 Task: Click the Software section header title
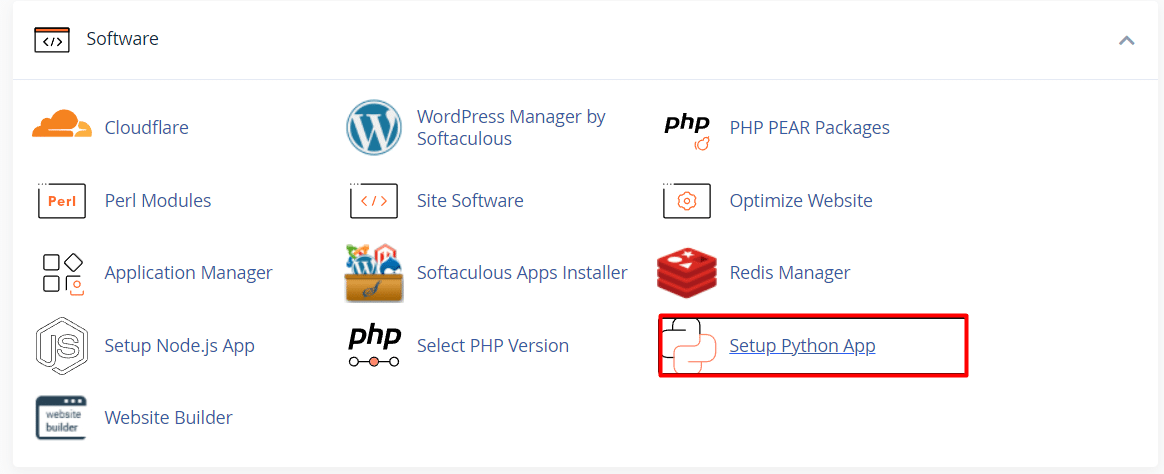(x=122, y=39)
